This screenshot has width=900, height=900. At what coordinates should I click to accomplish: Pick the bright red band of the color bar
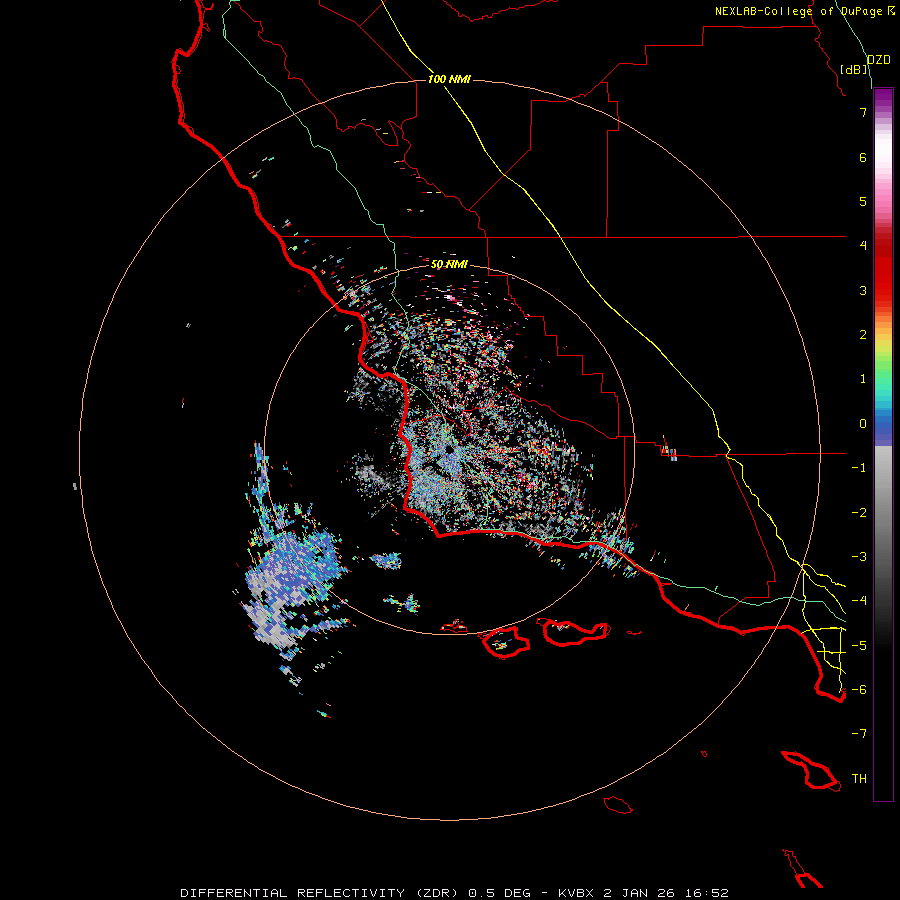(x=883, y=276)
